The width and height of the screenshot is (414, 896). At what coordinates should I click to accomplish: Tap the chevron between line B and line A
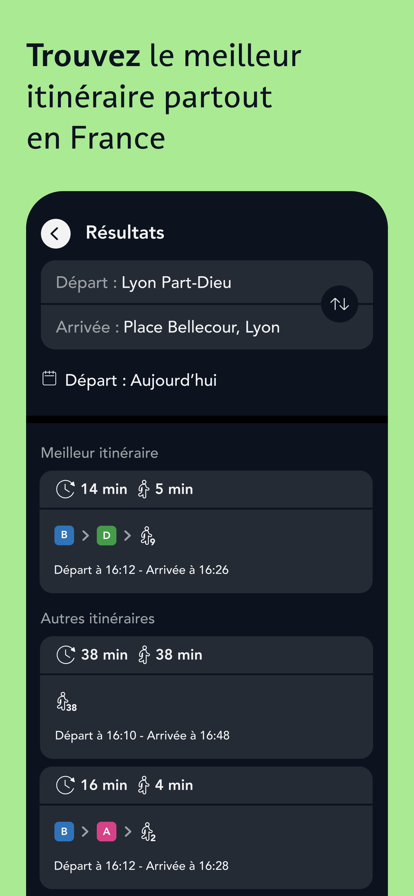tap(85, 832)
